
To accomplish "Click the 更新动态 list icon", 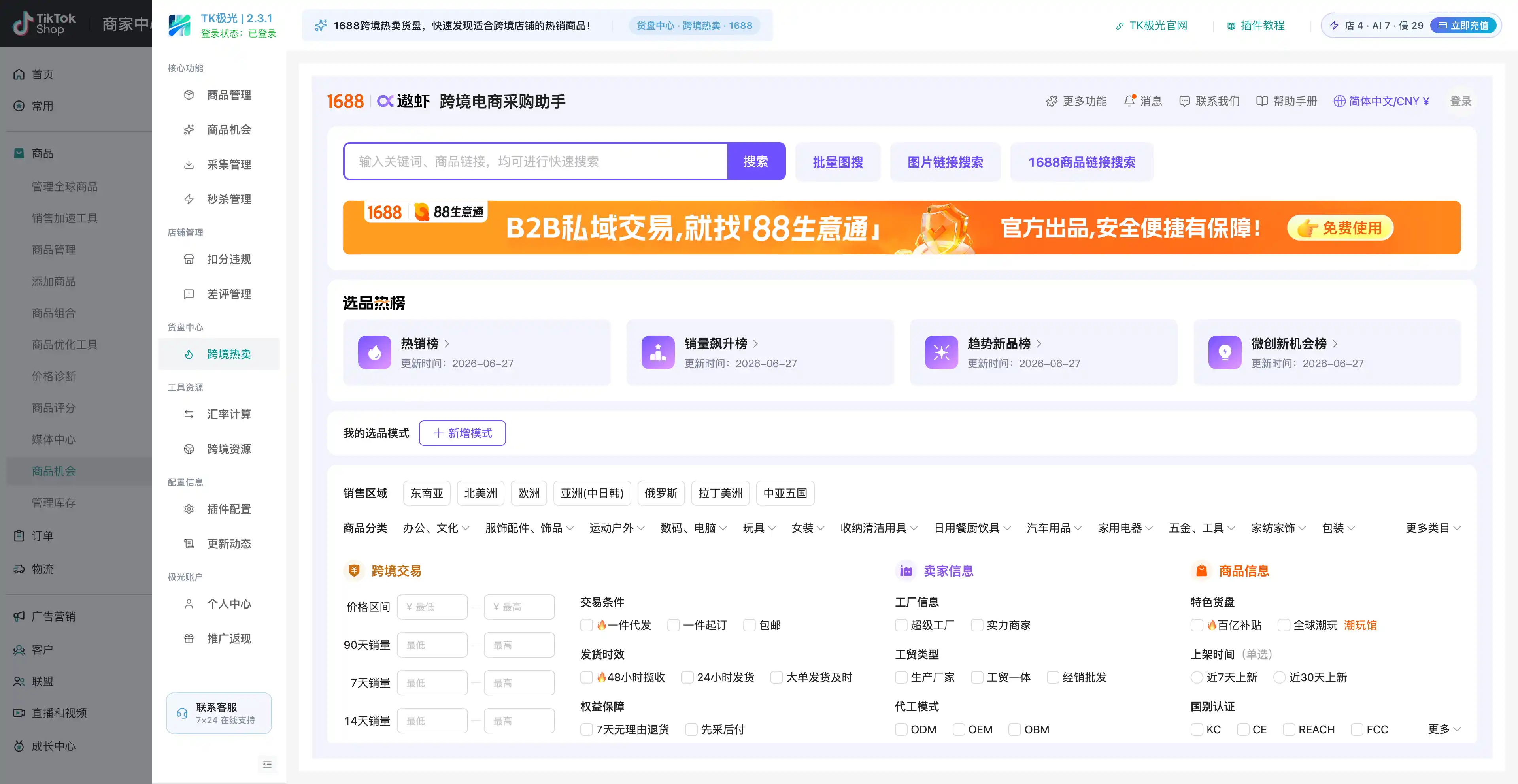I will tap(189, 544).
